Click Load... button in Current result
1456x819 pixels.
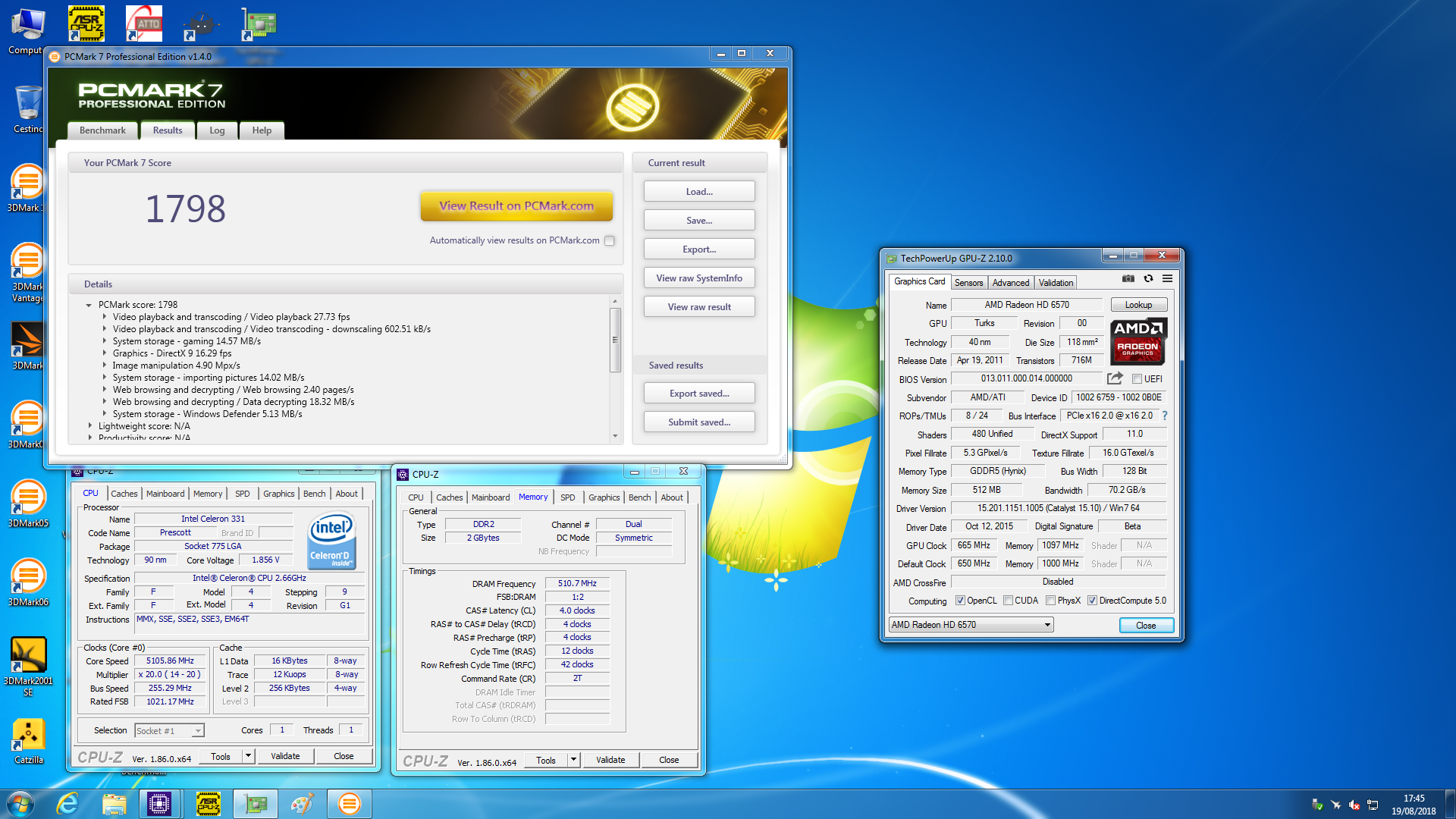pyautogui.click(x=699, y=192)
